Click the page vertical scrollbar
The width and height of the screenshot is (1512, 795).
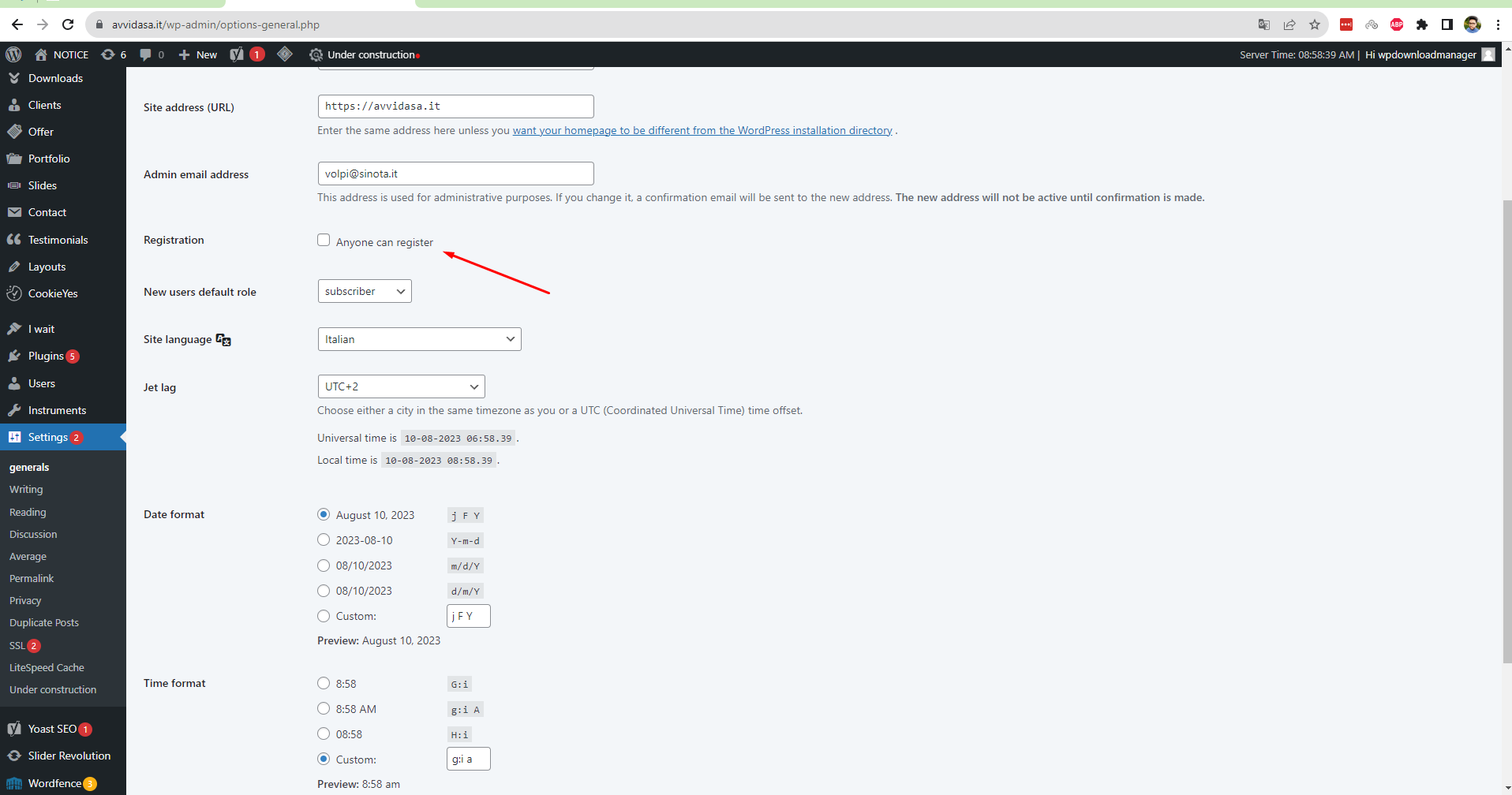[x=1507, y=430]
